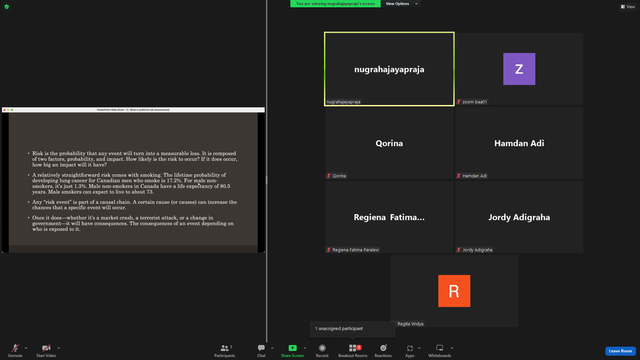
Task: Select Hamdan Adi's participant tile
Action: tap(519, 143)
